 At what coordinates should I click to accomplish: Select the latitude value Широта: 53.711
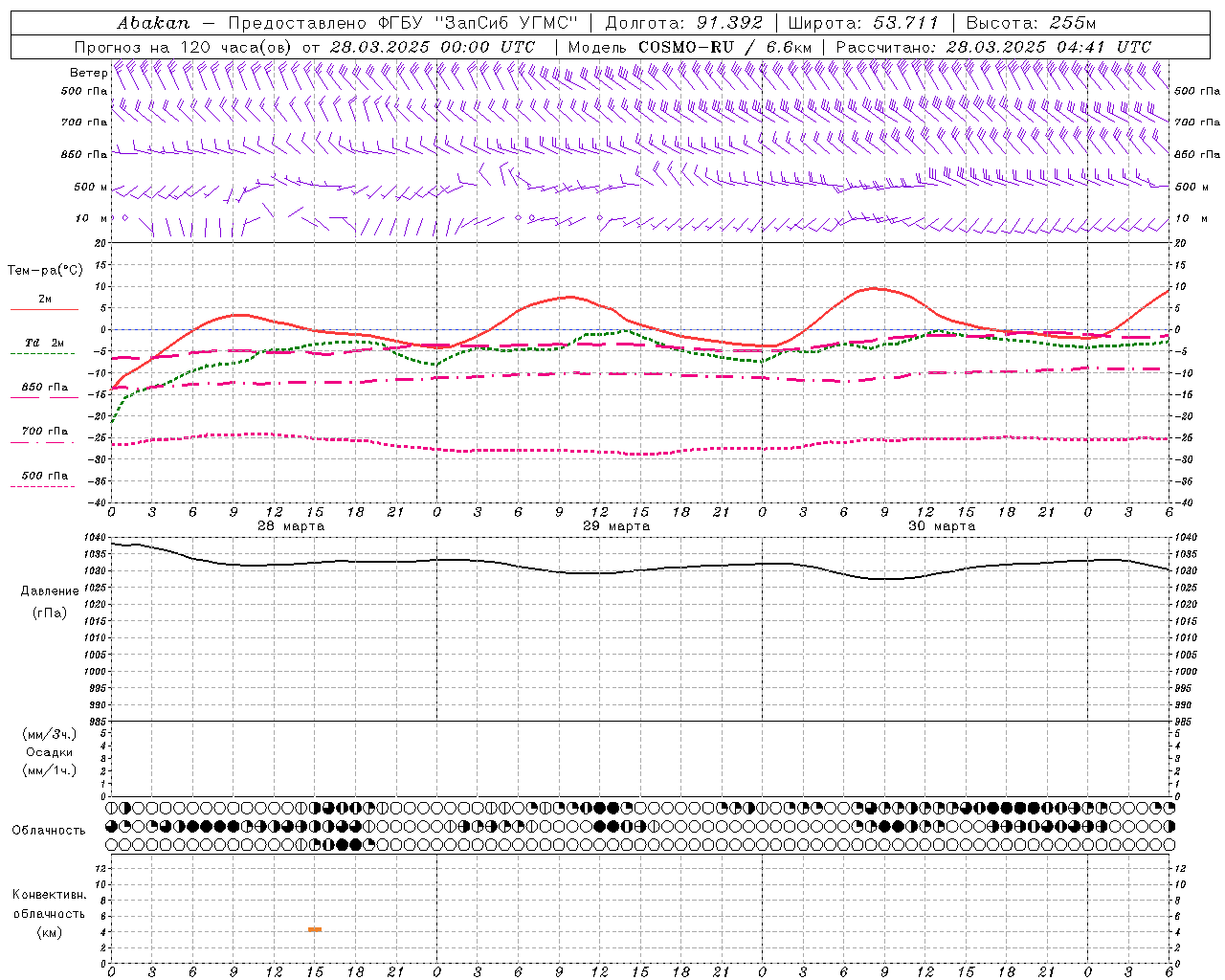tap(863, 23)
